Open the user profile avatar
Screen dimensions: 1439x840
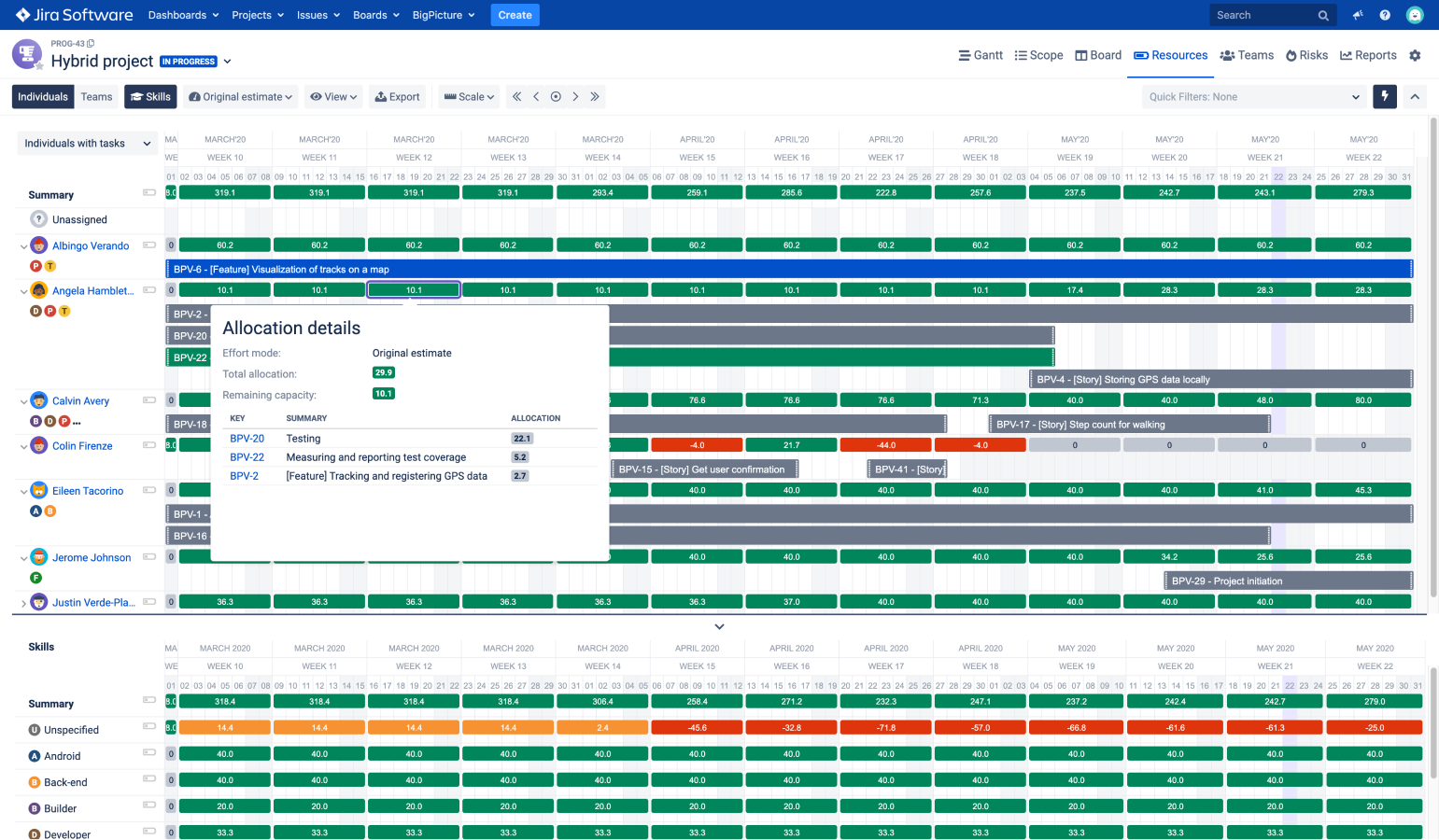tap(1415, 15)
